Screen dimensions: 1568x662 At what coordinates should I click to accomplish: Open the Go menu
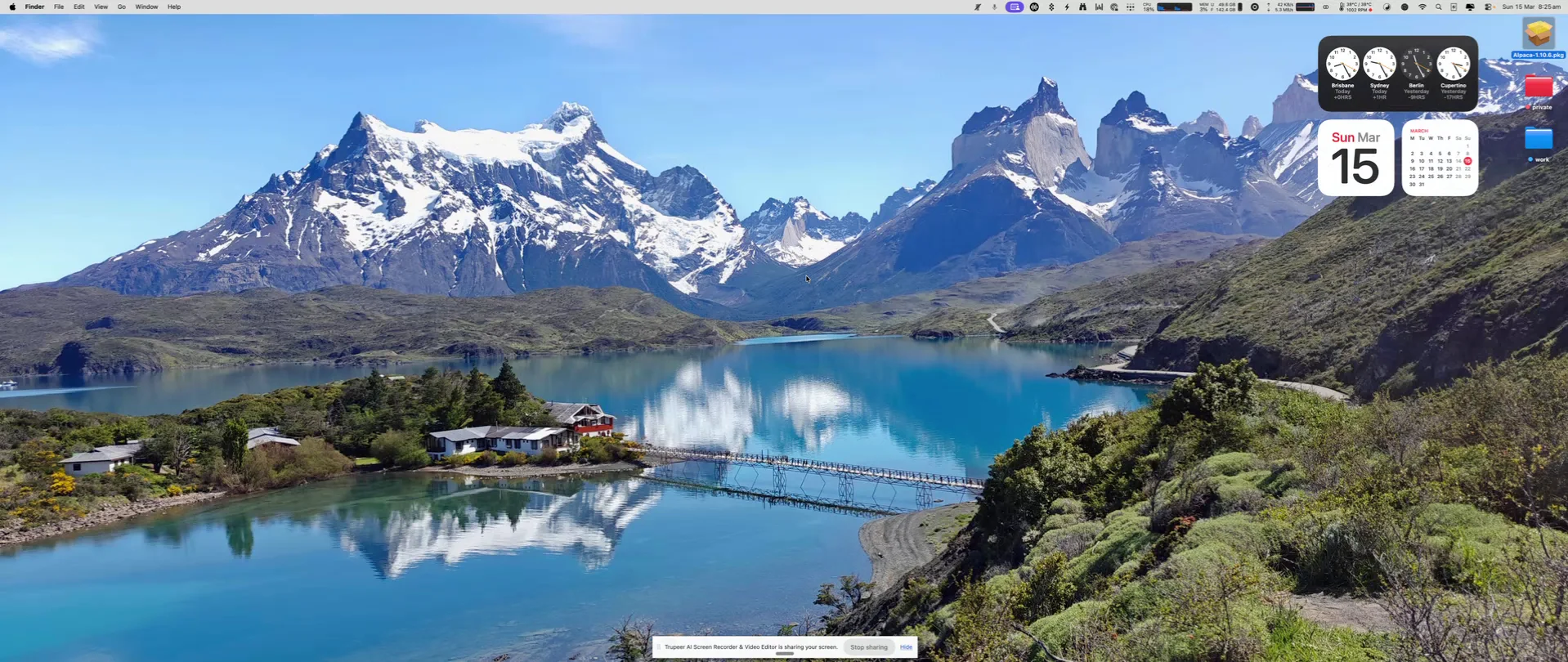coord(121,7)
